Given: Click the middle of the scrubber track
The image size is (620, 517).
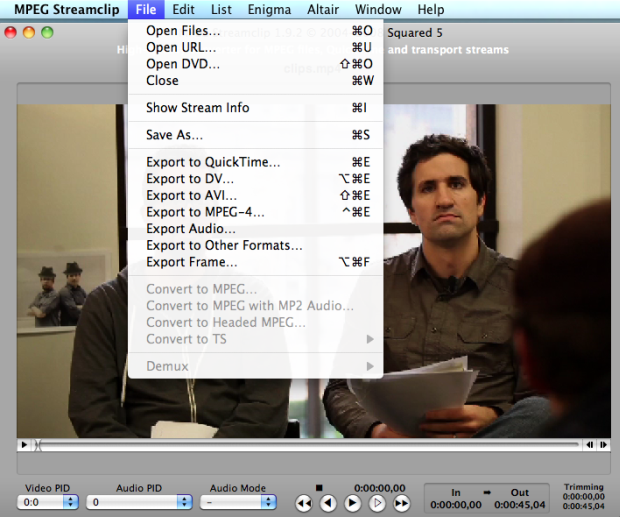Looking at the screenshot, I should (x=308, y=445).
